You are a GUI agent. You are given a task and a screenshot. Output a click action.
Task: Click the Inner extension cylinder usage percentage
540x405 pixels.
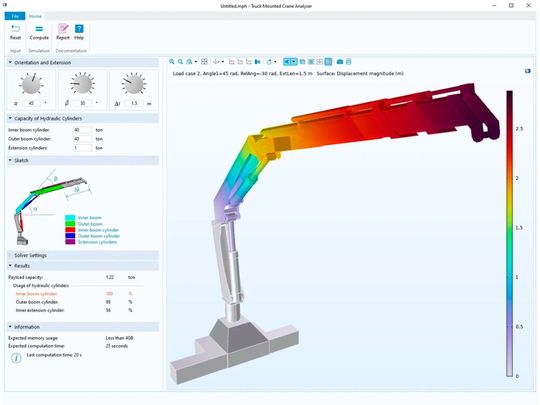pos(108,310)
